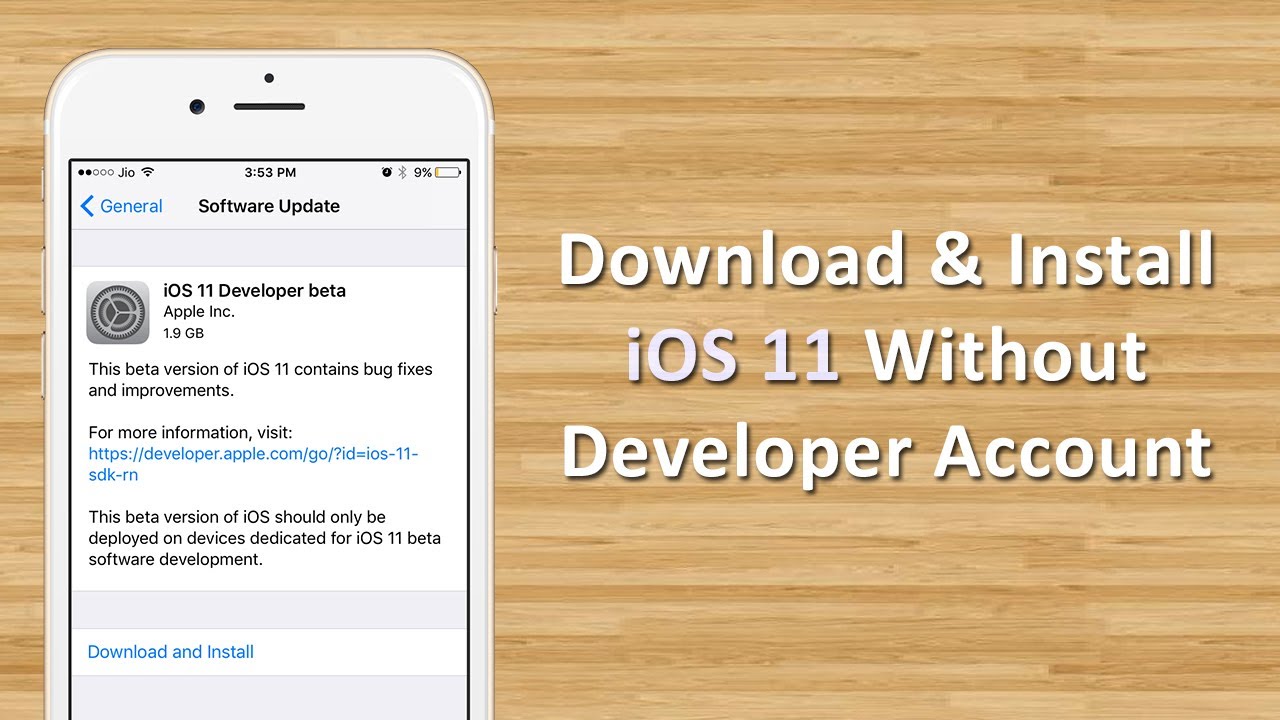The image size is (1280, 720).
Task: Tap the Software Update title
Action: pos(269,206)
